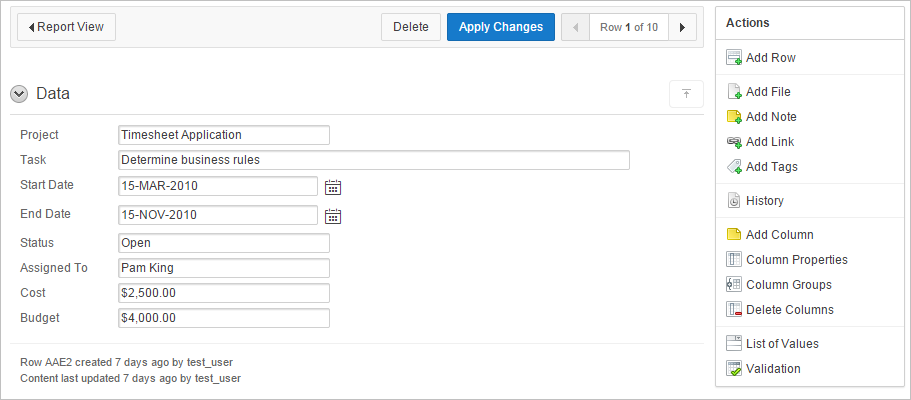This screenshot has height=400, width=911.
Task: Click the scroll-to-top button in Data header
Action: click(x=686, y=94)
